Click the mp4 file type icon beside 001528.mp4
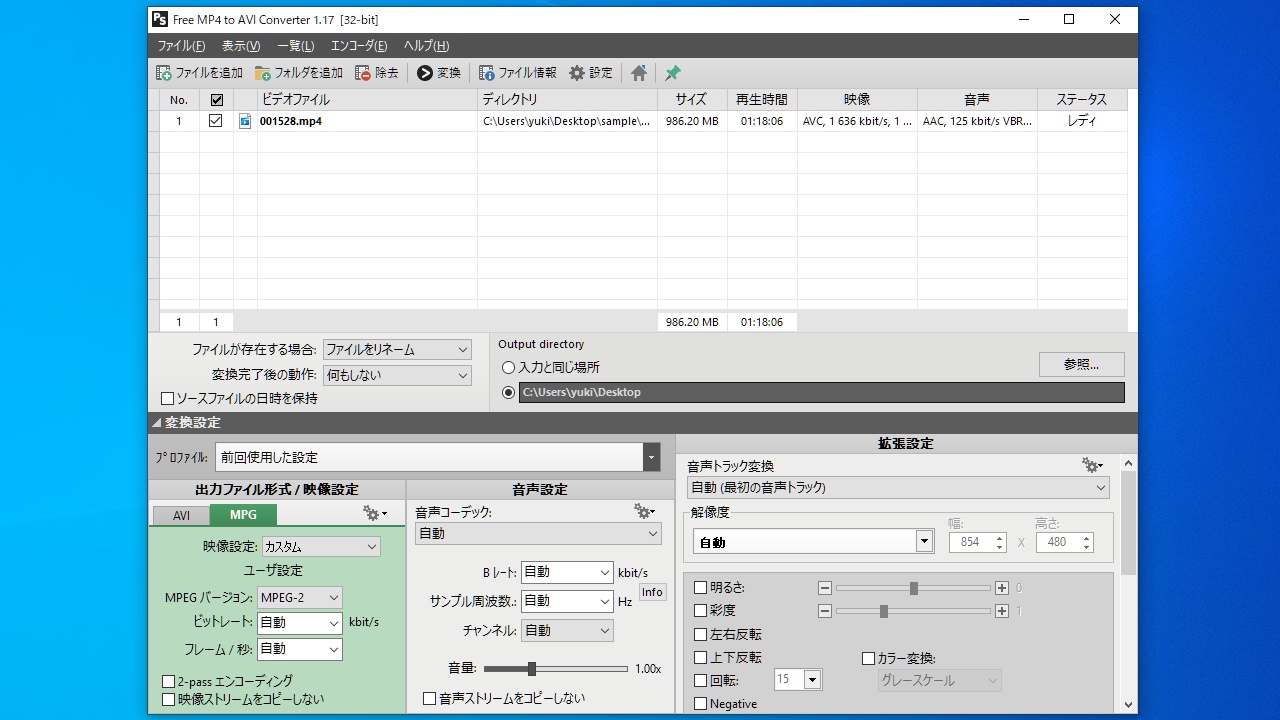Viewport: 1280px width, 720px height. [245, 121]
